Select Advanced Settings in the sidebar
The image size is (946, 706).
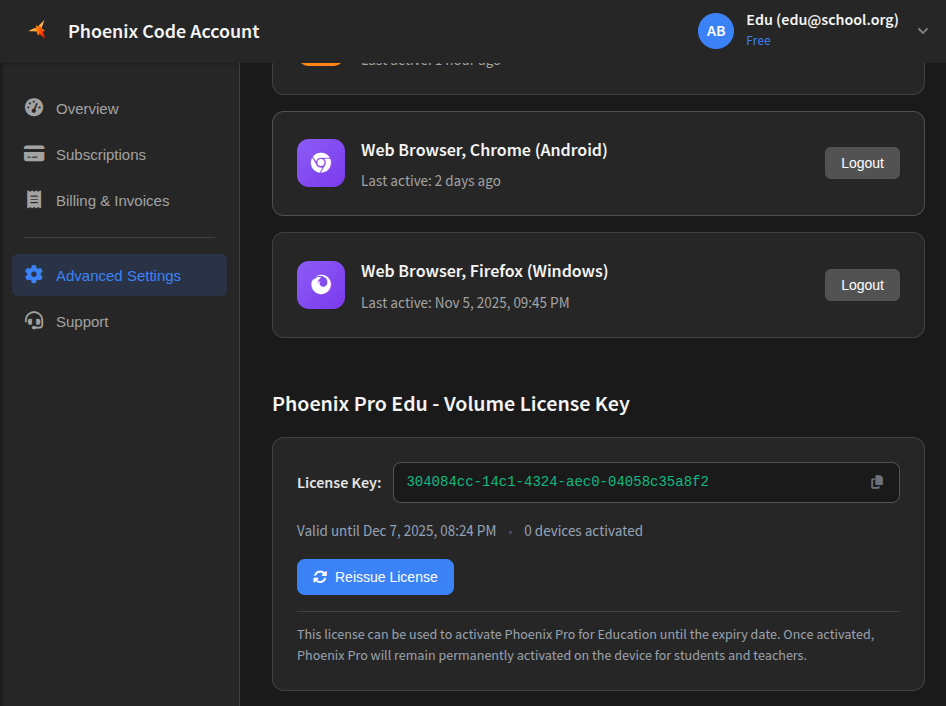[x=118, y=275]
